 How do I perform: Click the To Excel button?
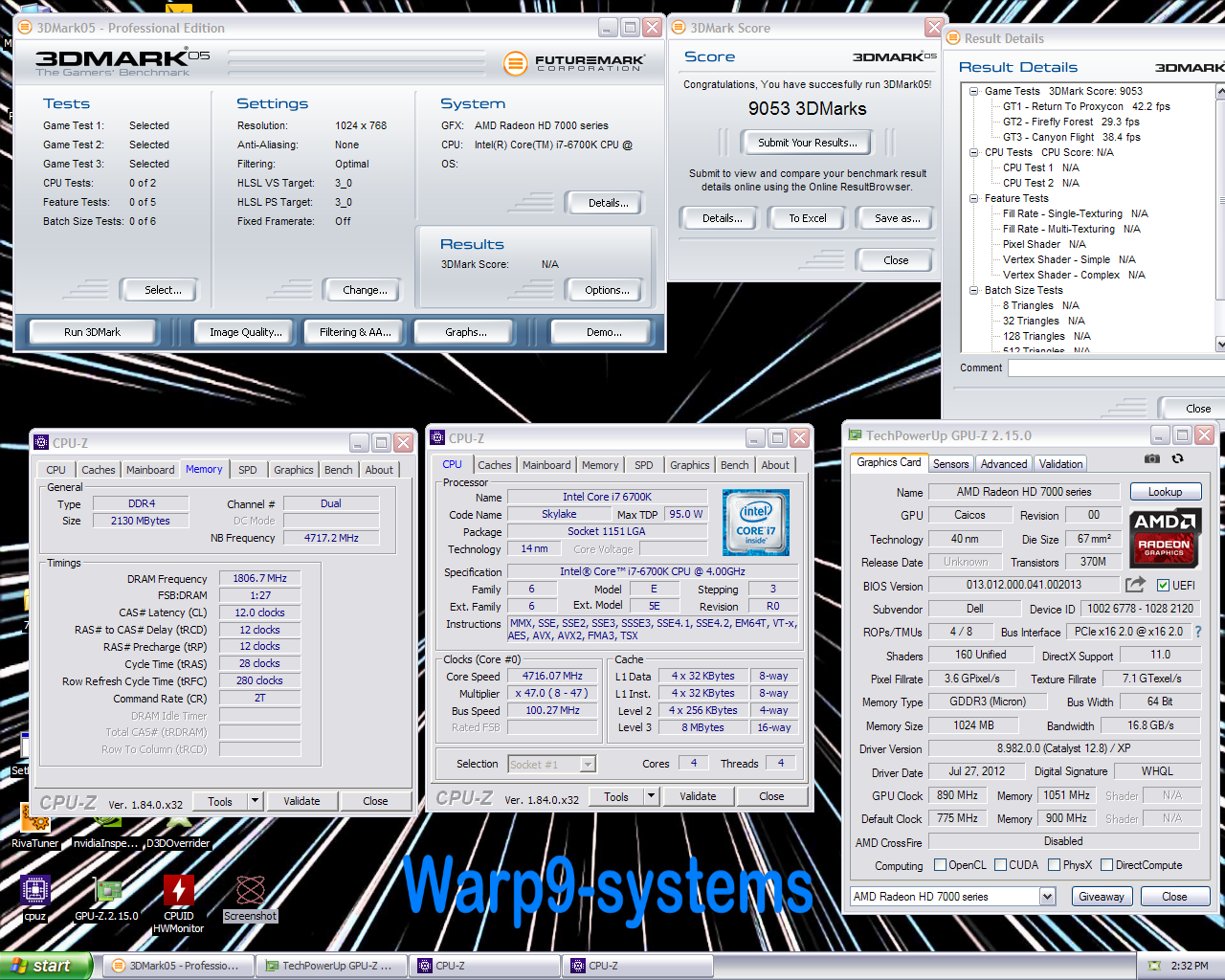click(x=808, y=218)
